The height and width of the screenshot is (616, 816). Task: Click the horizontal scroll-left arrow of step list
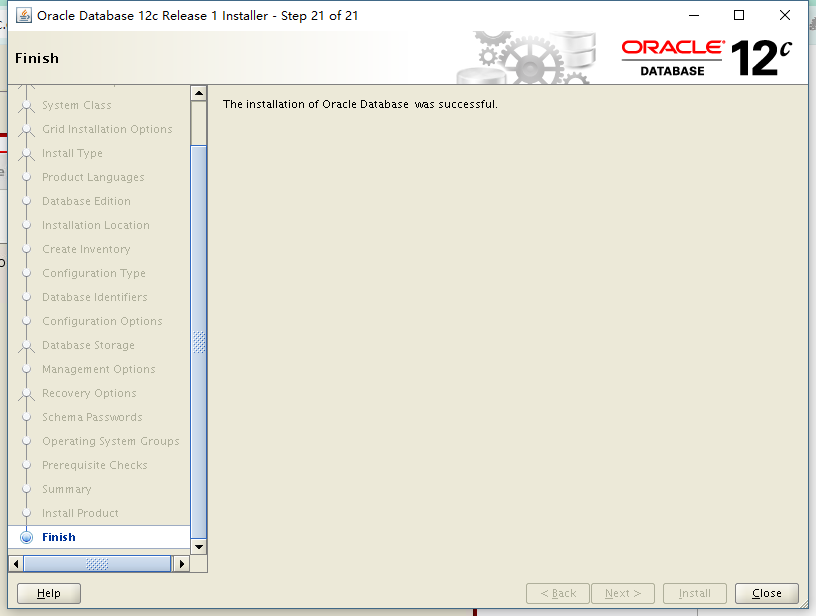click(x=16, y=563)
